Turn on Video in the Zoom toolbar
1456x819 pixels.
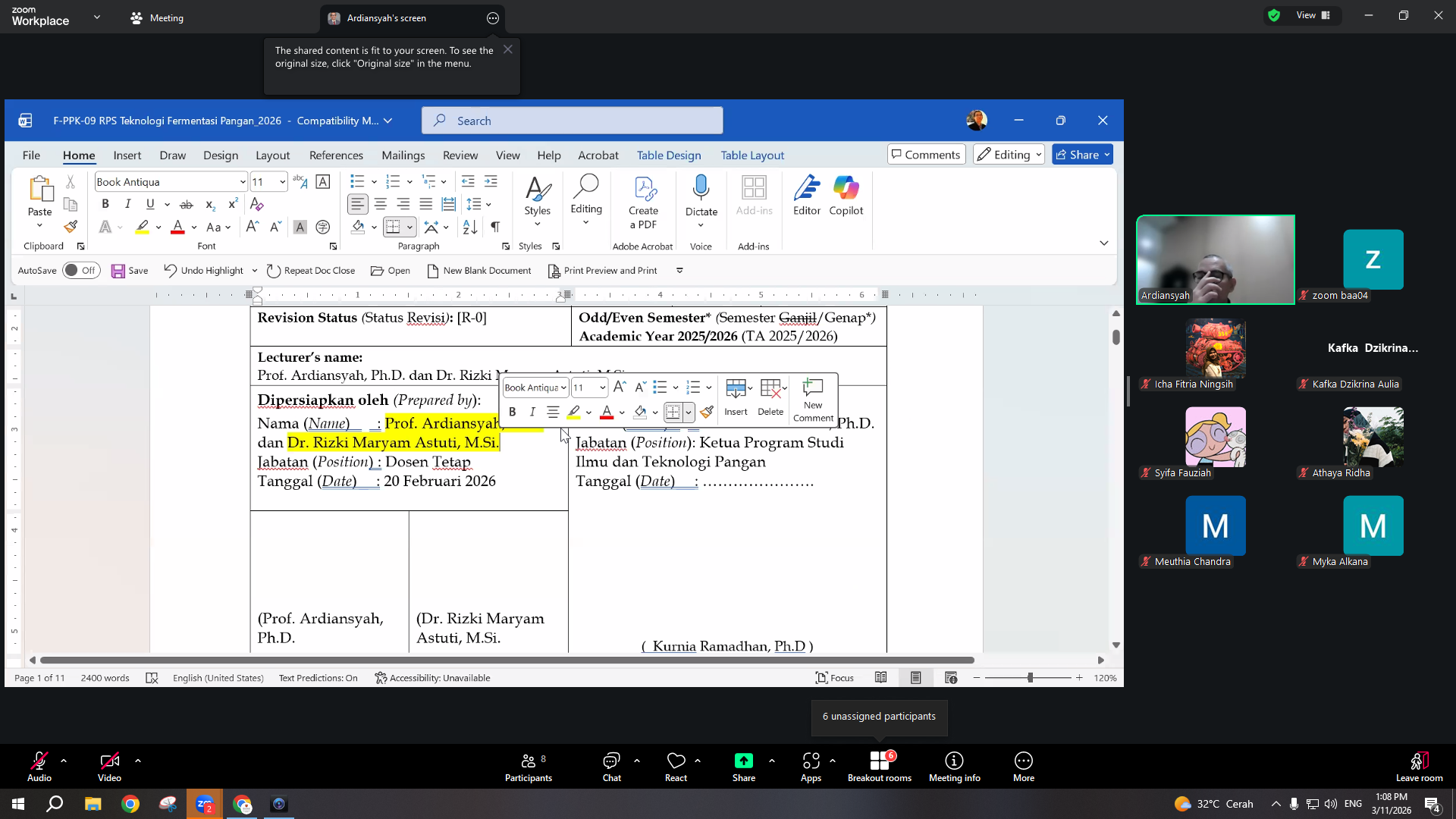pos(109,767)
